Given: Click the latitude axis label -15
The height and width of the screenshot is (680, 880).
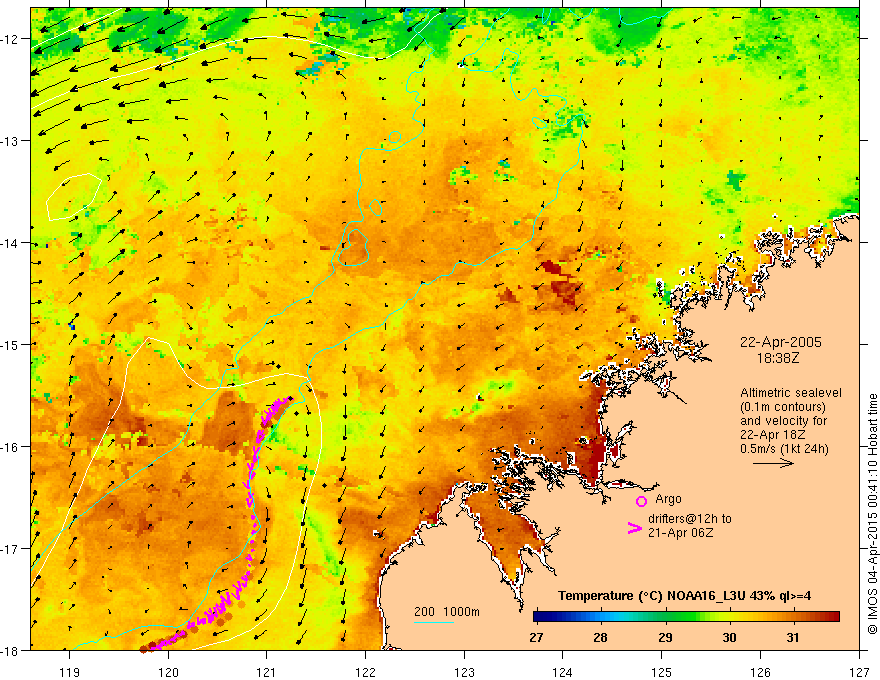Looking at the screenshot, I should tap(10, 344).
